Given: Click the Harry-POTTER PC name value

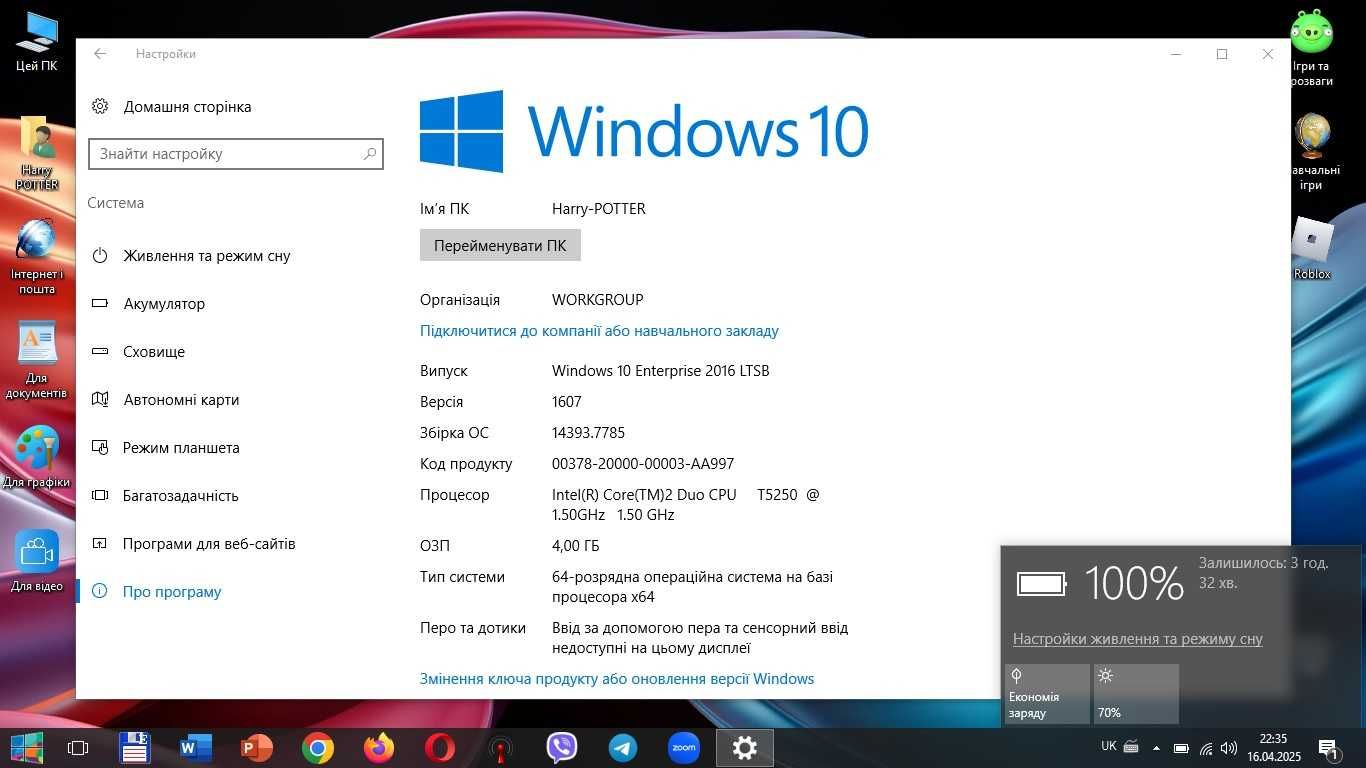Looking at the screenshot, I should [599, 209].
